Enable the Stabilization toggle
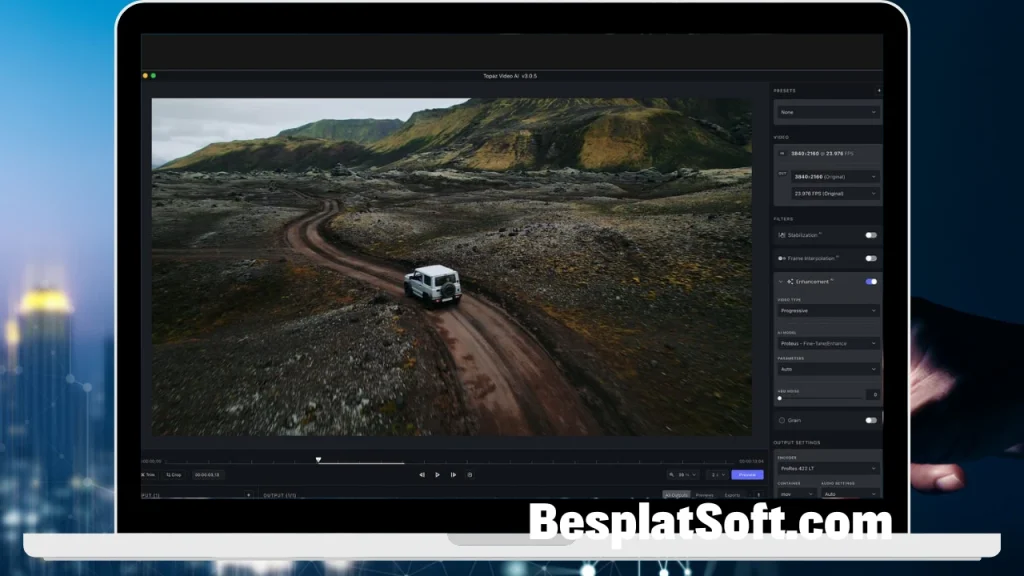Image resolution: width=1024 pixels, height=576 pixels. point(871,234)
